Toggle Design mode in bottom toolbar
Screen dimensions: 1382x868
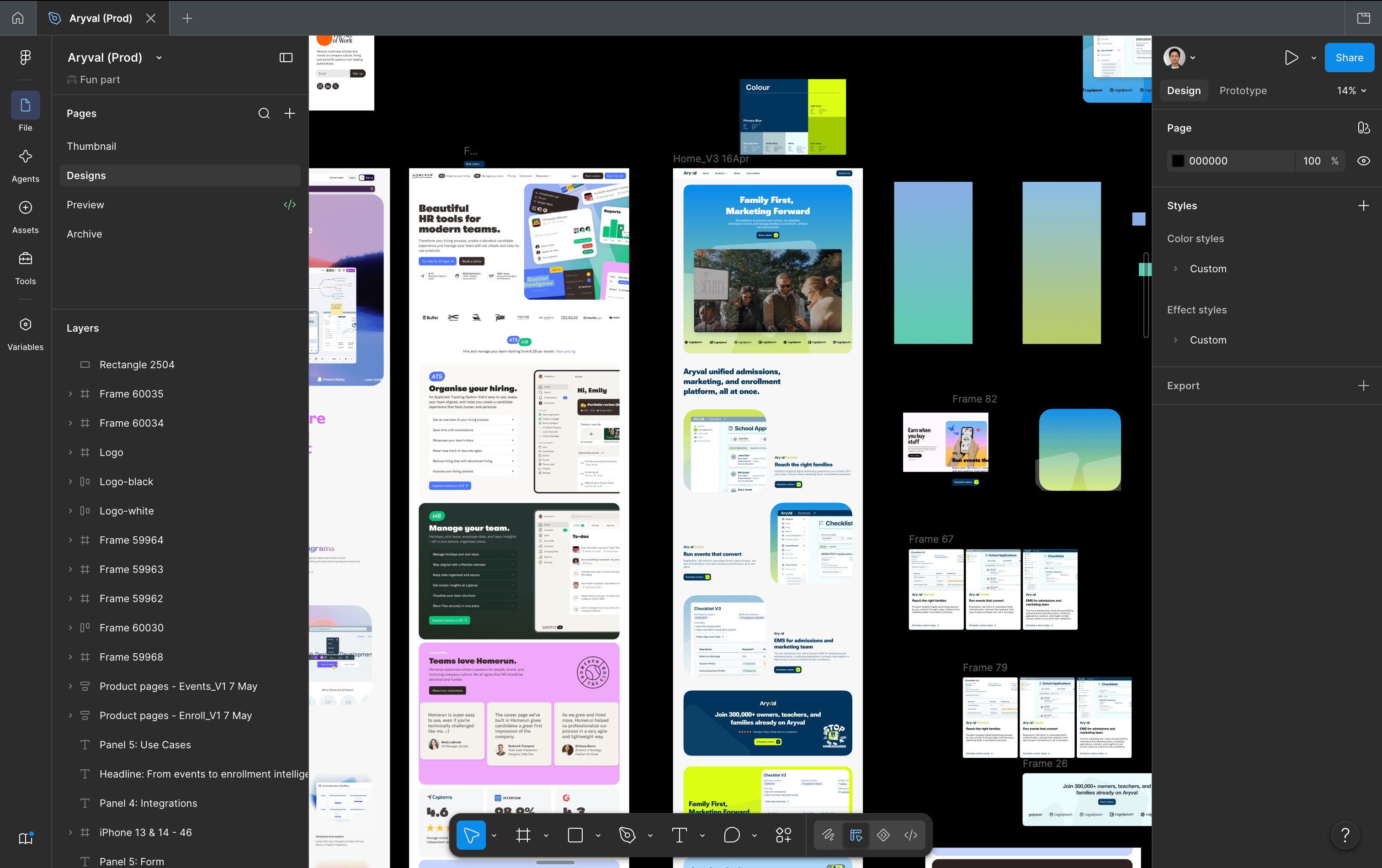[856, 835]
